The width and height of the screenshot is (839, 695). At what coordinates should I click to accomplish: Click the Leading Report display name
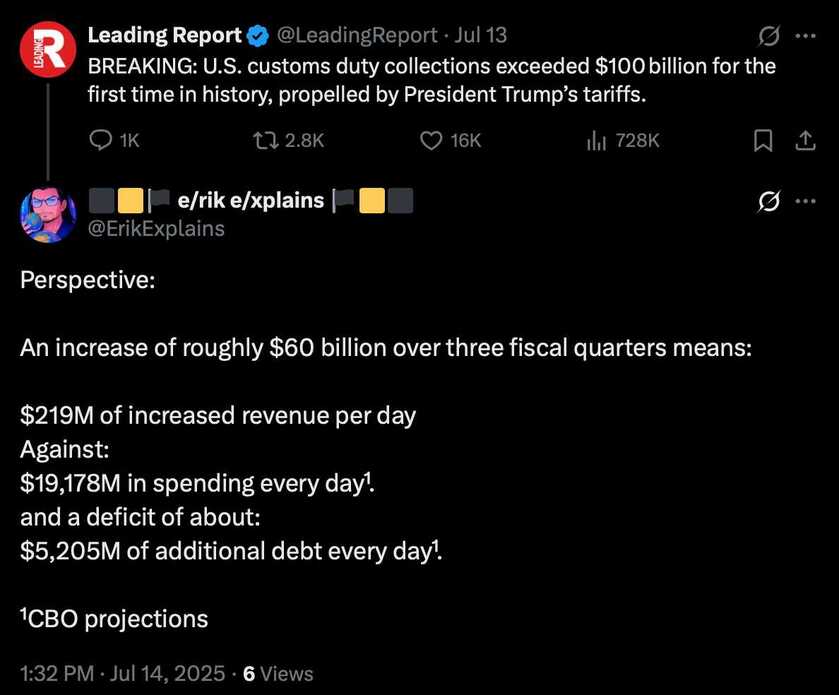click(x=165, y=35)
